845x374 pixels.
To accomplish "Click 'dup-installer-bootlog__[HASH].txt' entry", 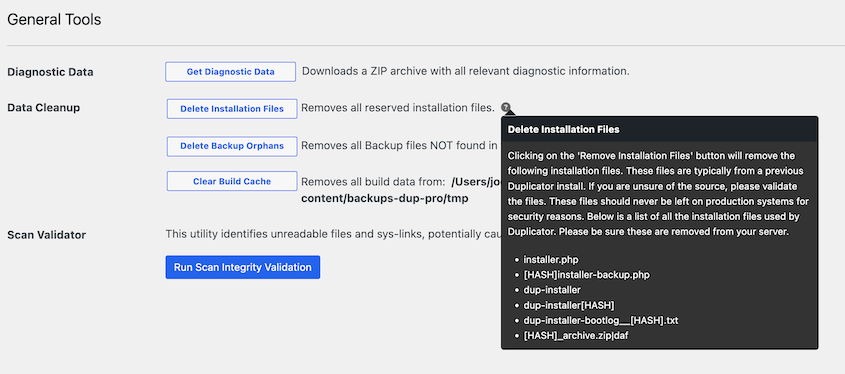I will click(600, 321).
